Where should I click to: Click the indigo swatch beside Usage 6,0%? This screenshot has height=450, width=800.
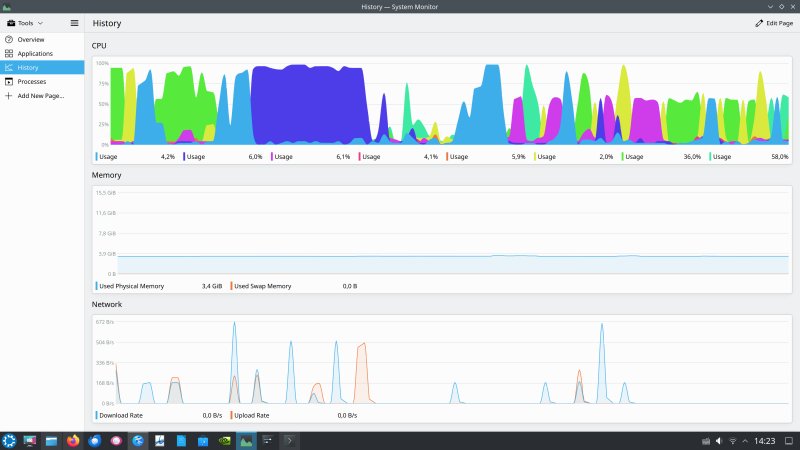[x=184, y=157]
